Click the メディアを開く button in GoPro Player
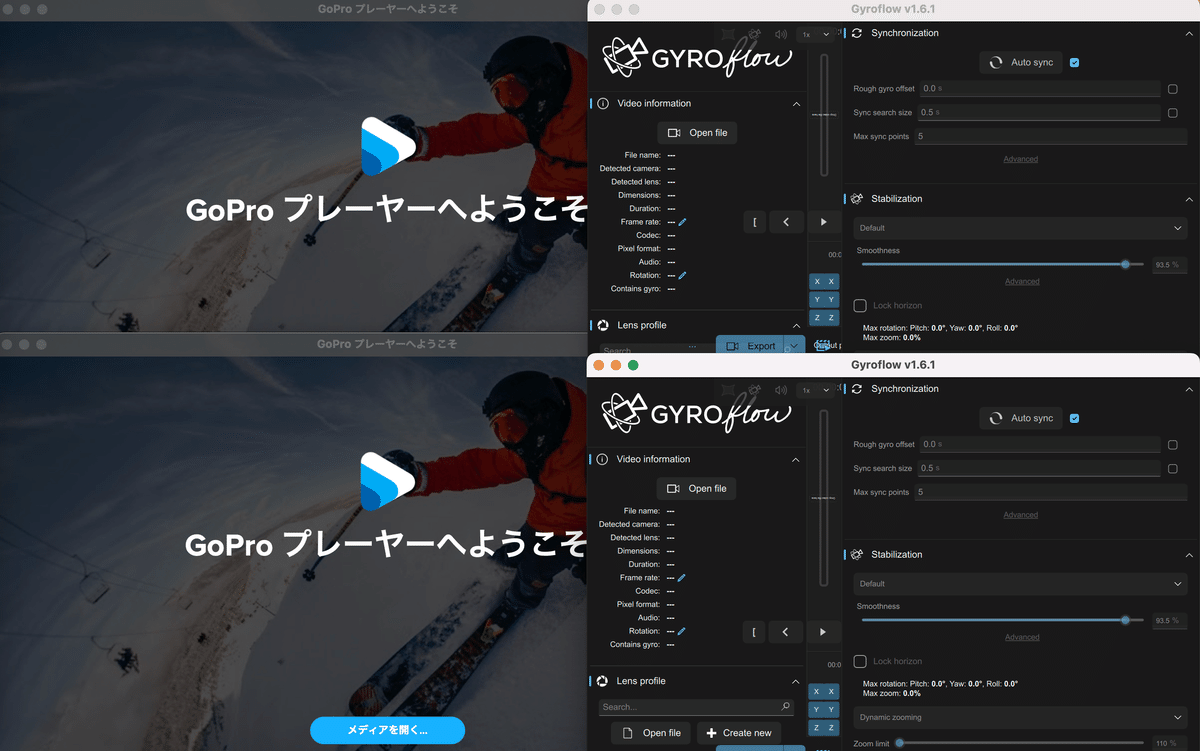This screenshot has height=751, width=1200. click(x=387, y=730)
